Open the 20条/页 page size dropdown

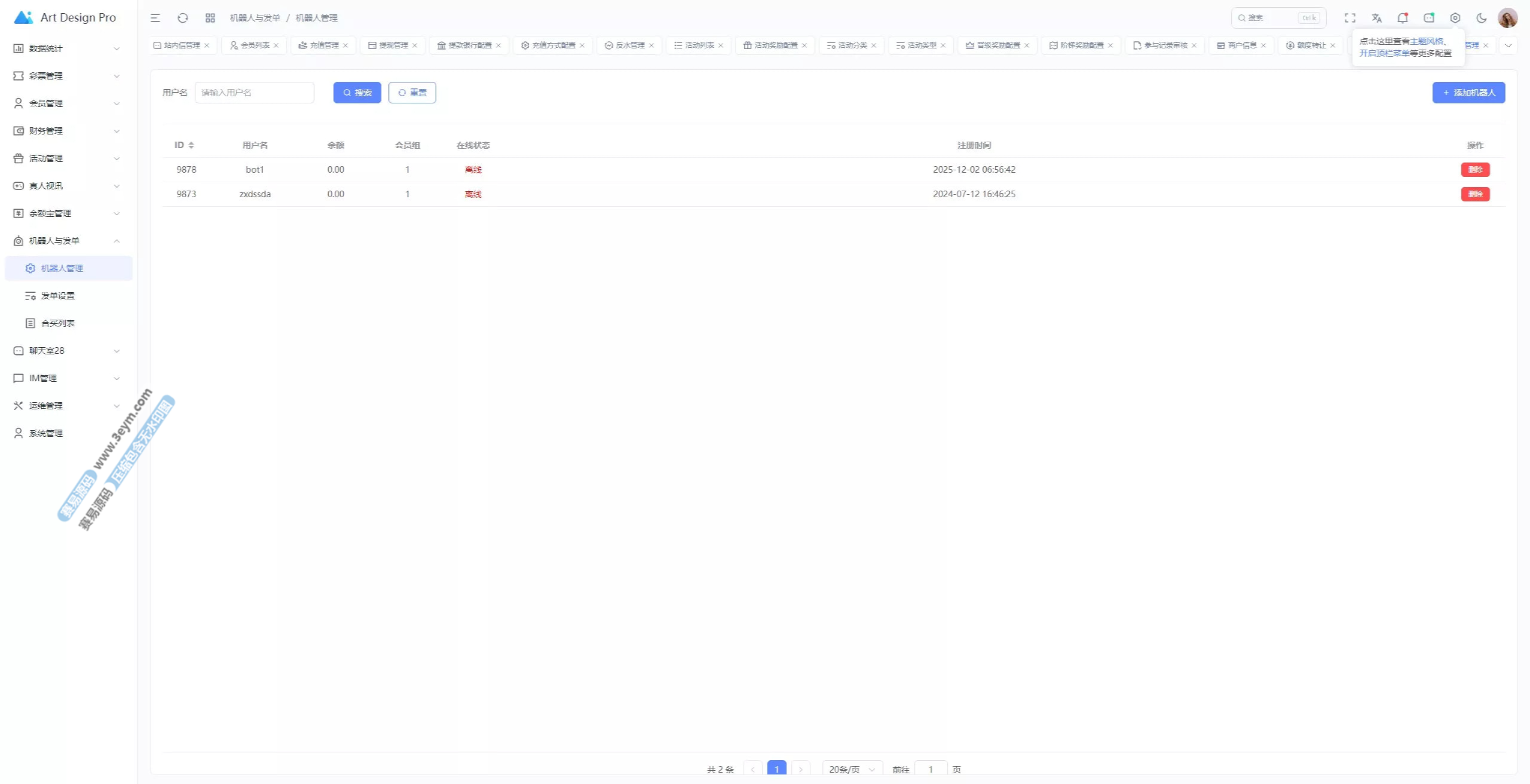pyautogui.click(x=852, y=769)
